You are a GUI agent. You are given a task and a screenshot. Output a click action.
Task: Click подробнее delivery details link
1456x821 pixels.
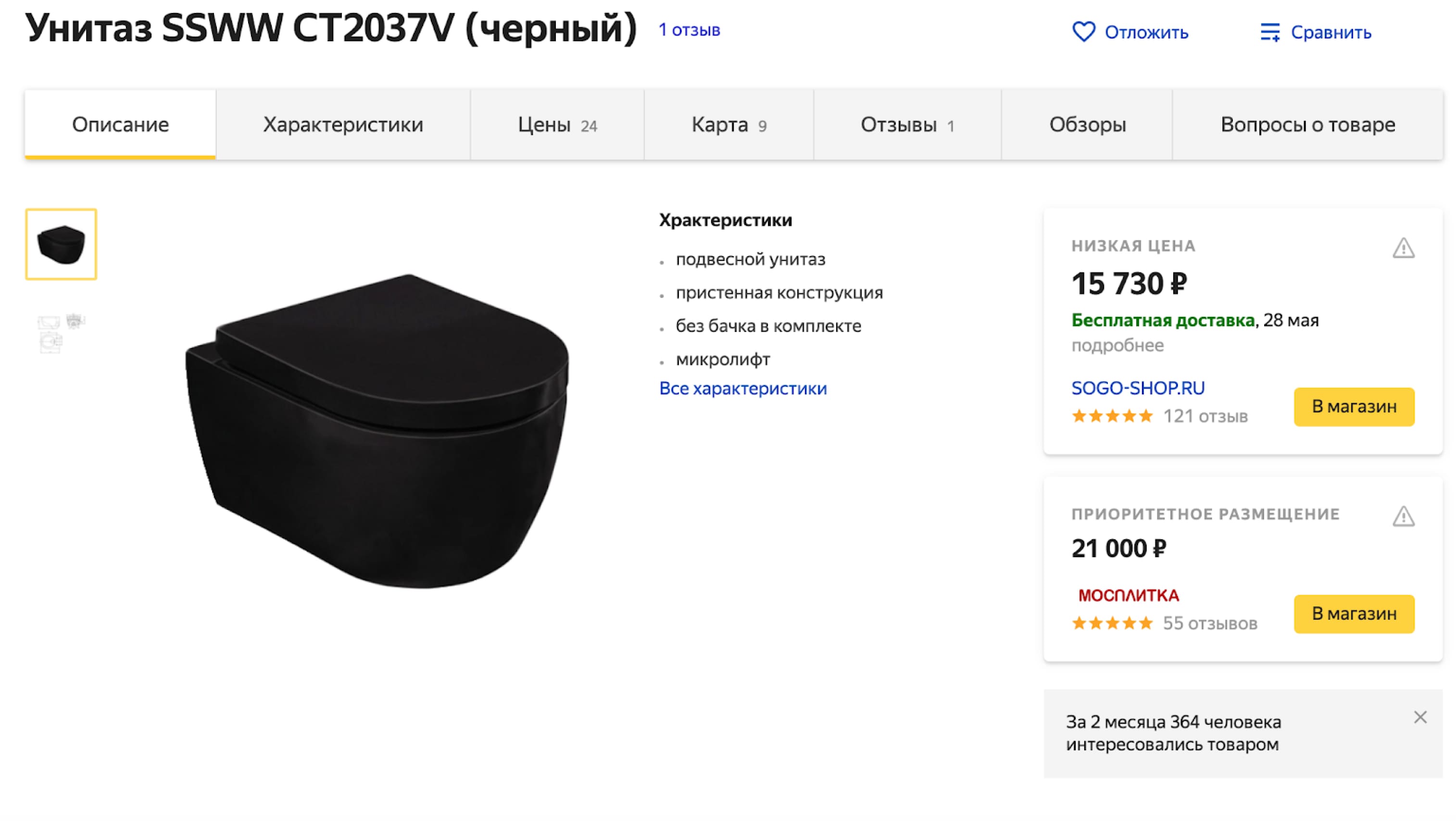(x=1117, y=345)
